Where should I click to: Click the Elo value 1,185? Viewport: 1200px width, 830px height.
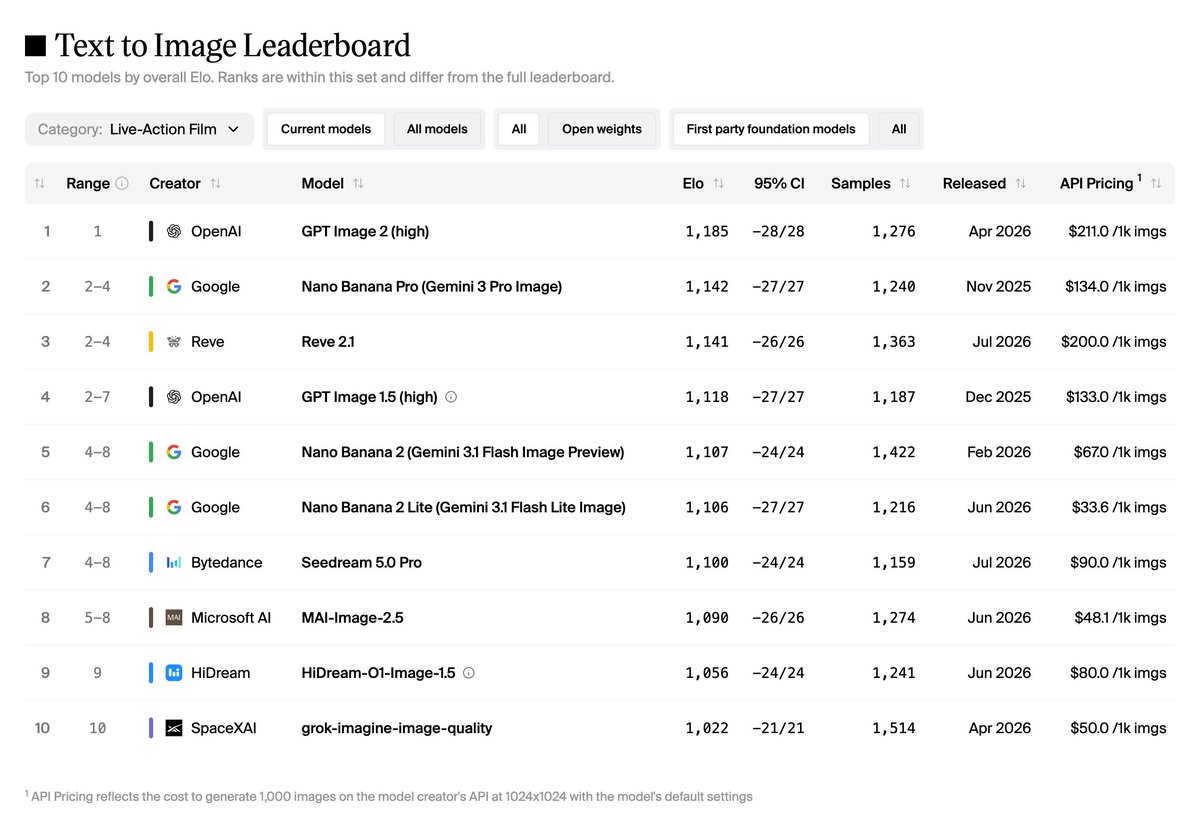click(x=707, y=231)
